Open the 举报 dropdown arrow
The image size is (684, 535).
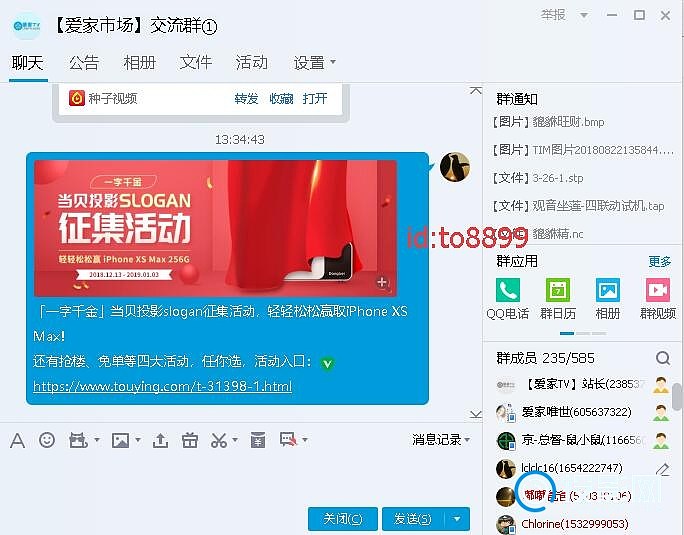click(584, 15)
